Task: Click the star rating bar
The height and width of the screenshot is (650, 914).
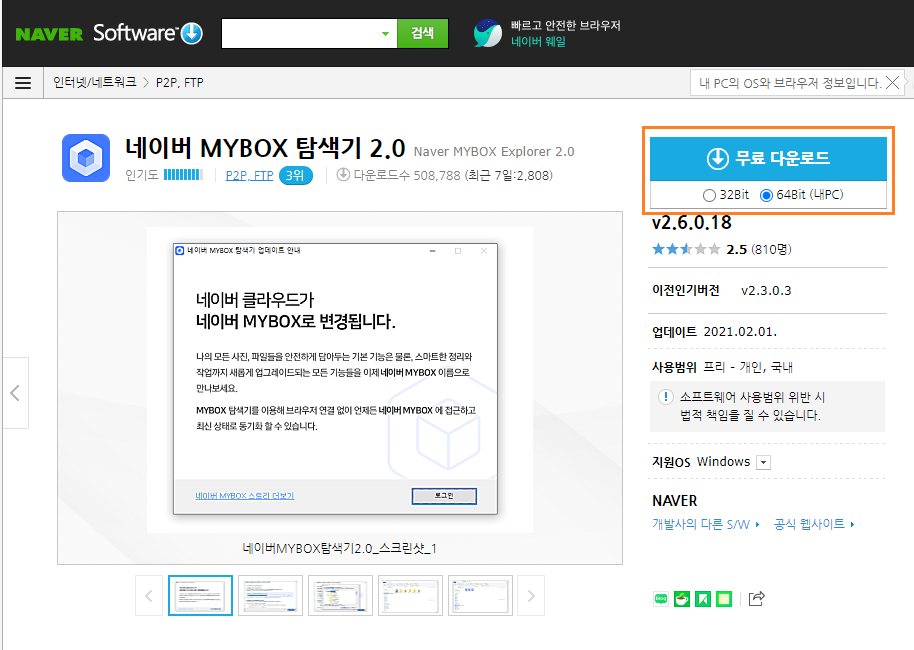Action: tap(686, 250)
